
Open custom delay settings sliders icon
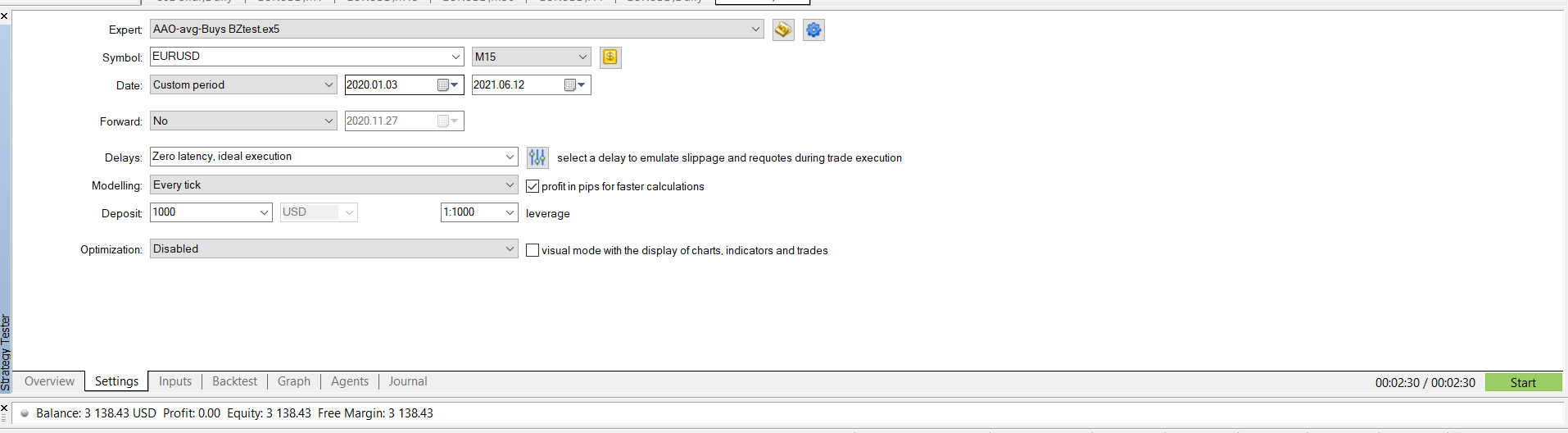click(537, 157)
